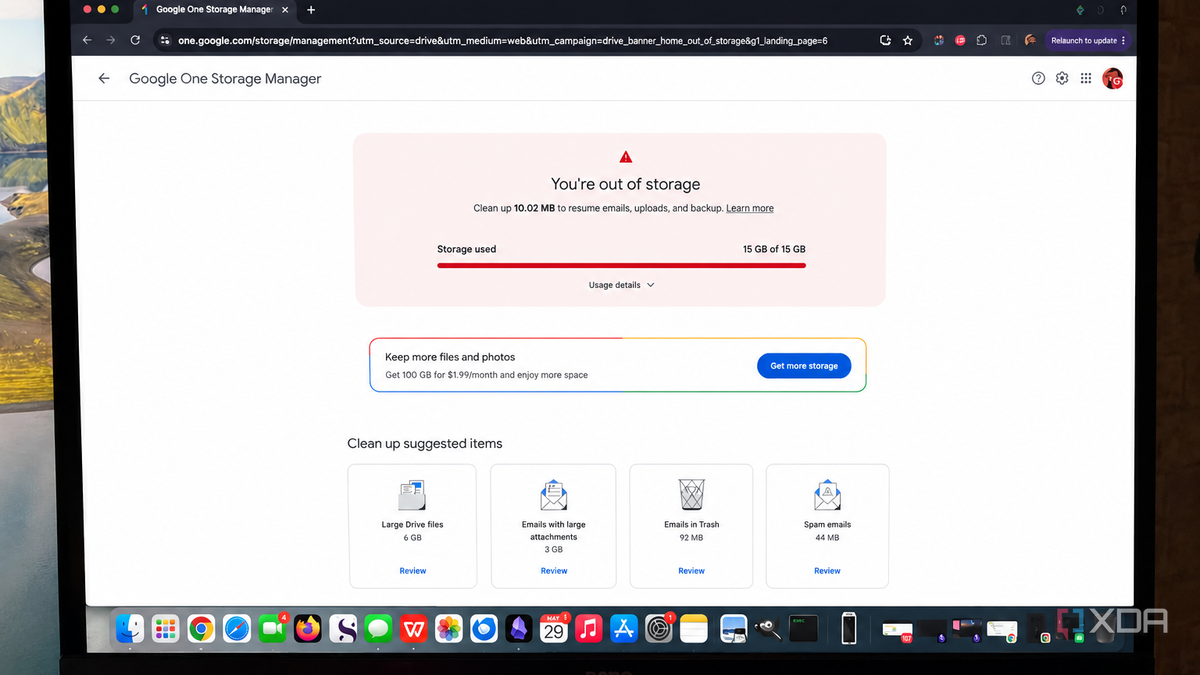Open Music in the Dock
This screenshot has height=675, width=1200.
click(x=589, y=628)
